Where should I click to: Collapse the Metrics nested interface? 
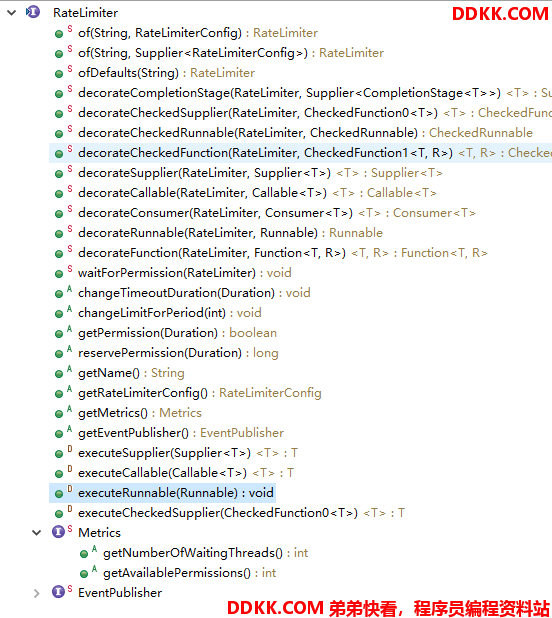tap(37, 533)
